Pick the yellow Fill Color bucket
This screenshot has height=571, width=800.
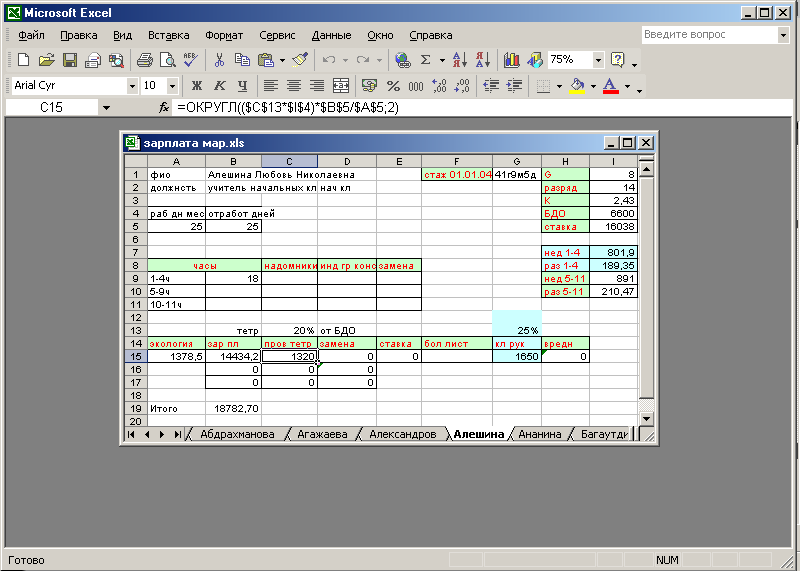pyautogui.click(x=577, y=86)
